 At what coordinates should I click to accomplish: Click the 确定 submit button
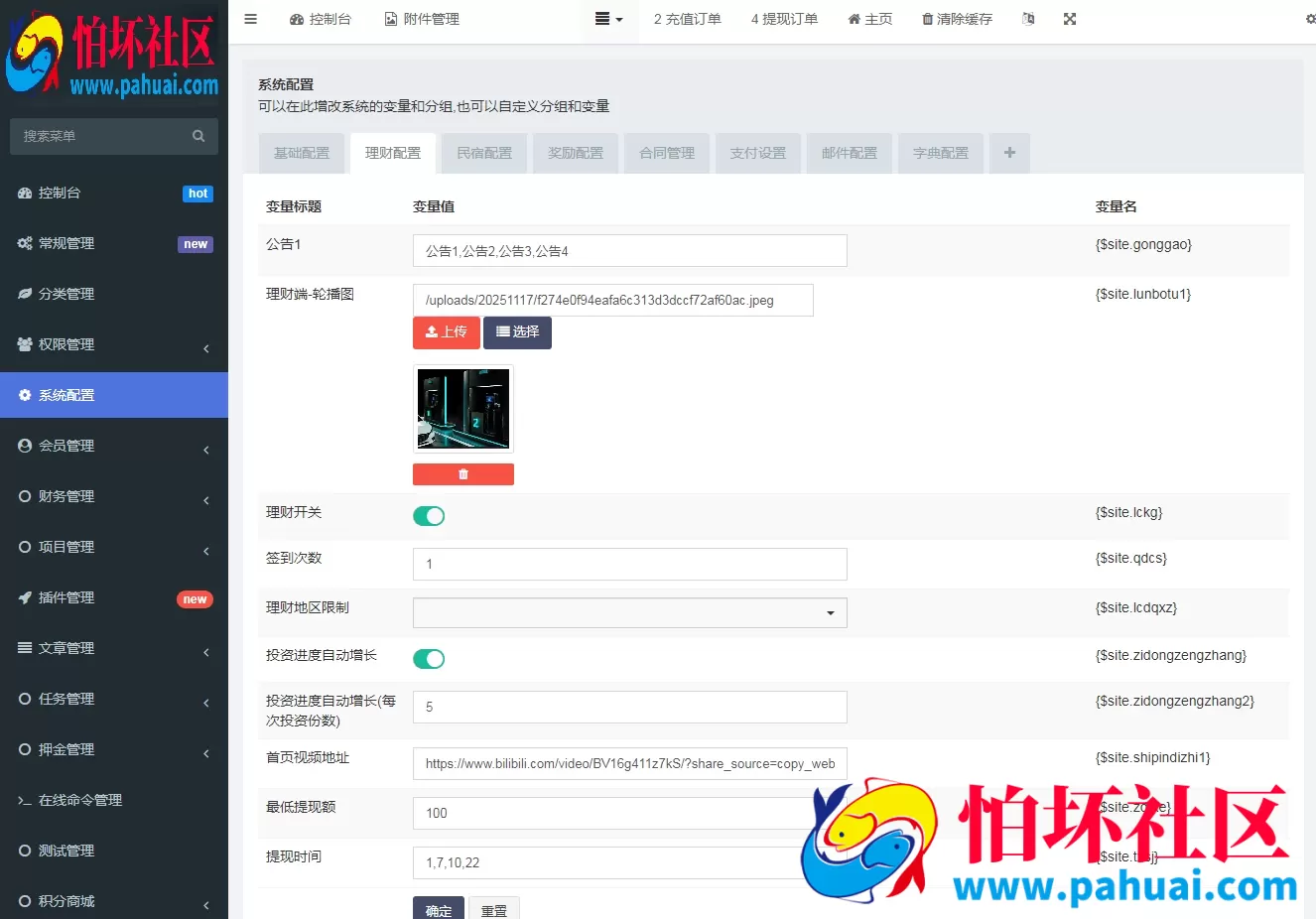coord(439,910)
